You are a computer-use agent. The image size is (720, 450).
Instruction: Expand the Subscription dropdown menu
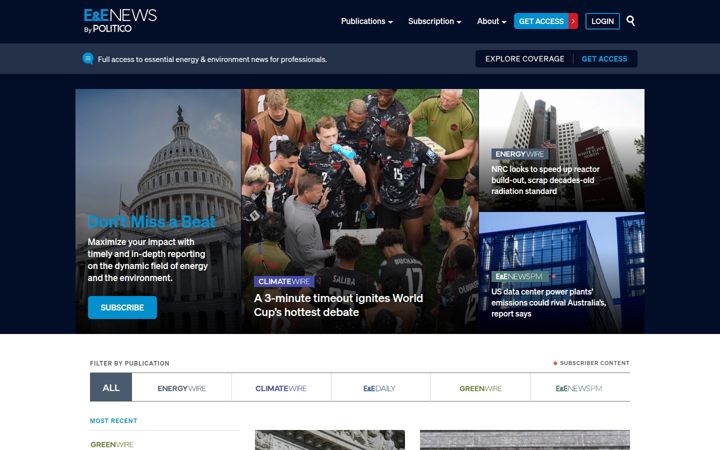[x=434, y=21]
